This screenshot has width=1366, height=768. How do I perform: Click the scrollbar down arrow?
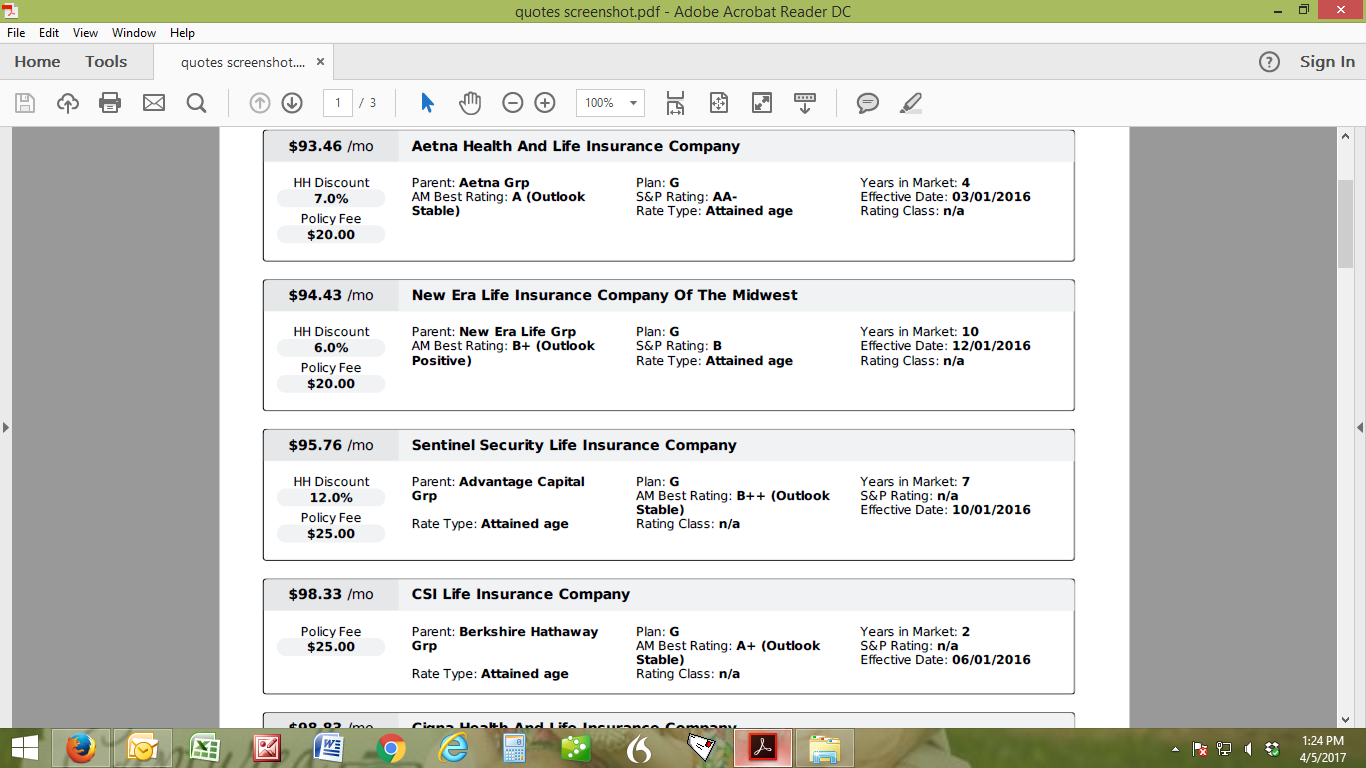(1346, 719)
